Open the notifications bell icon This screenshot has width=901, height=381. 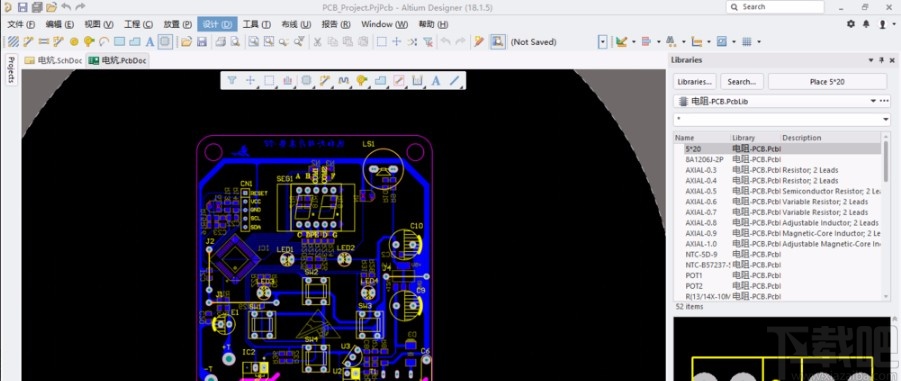point(867,24)
